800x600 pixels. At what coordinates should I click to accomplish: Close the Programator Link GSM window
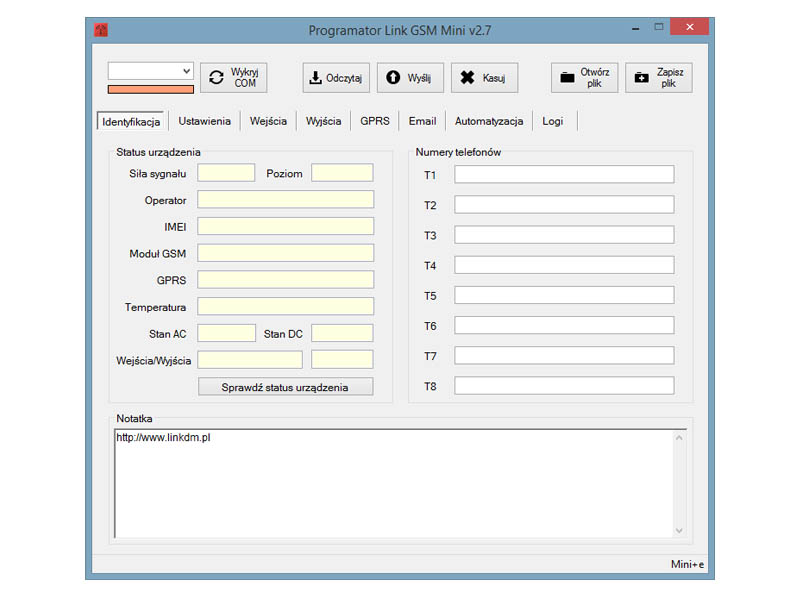(690, 27)
